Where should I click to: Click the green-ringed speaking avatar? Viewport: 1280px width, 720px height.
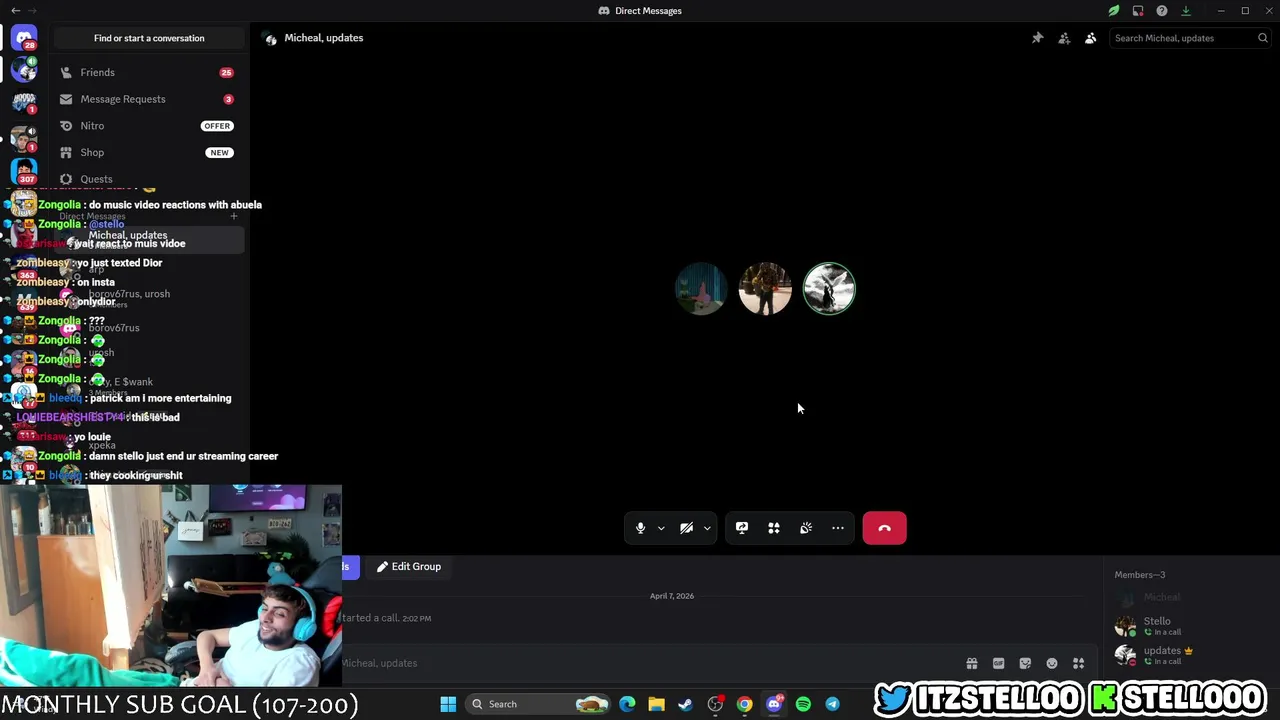click(x=829, y=289)
